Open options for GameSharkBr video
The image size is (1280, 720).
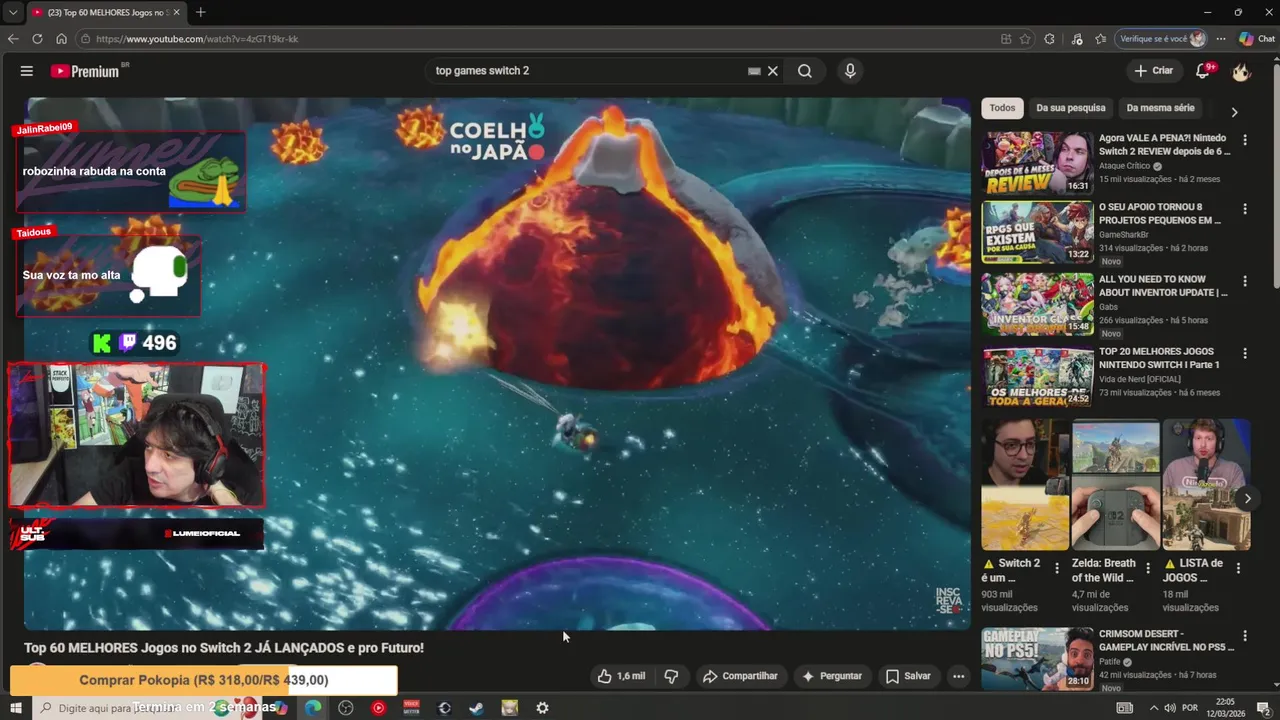pyautogui.click(x=1245, y=209)
